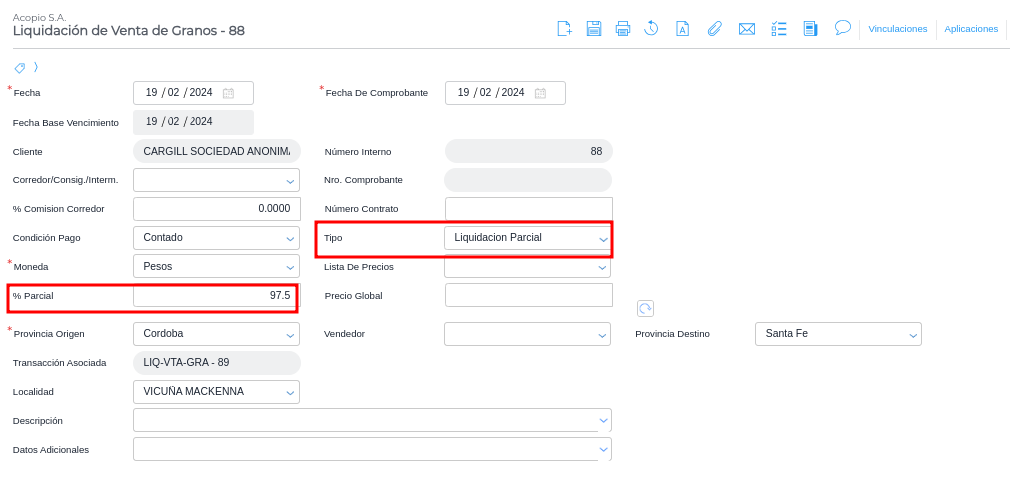
Task: Click into the % Parcial field
Action: pos(214,296)
